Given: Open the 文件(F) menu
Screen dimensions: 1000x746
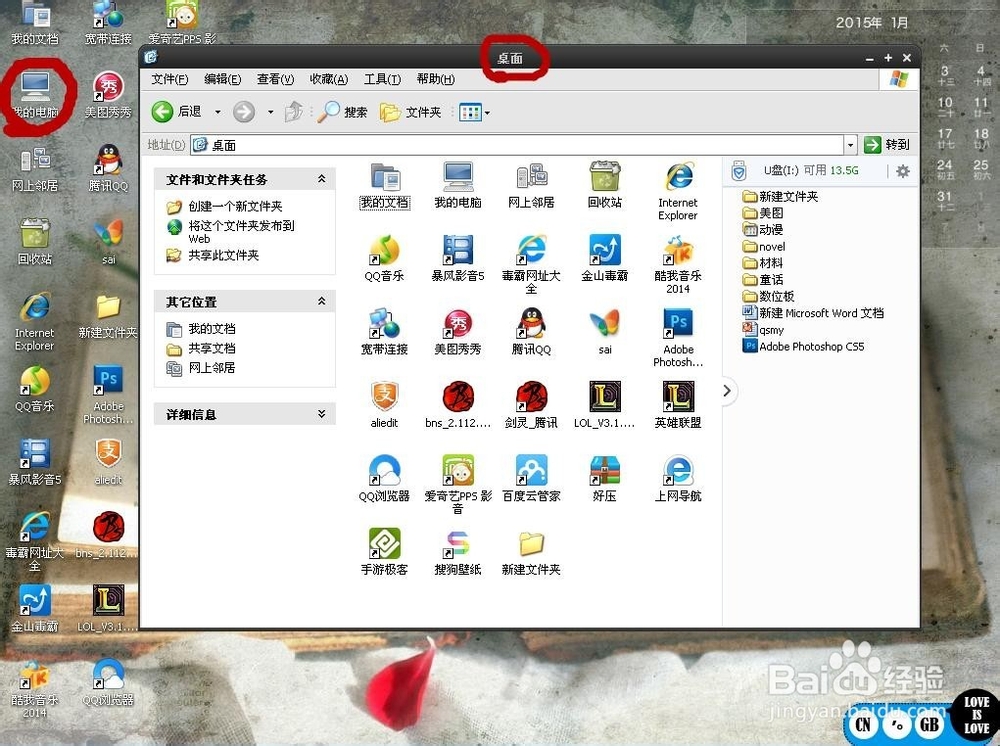Looking at the screenshot, I should coord(170,79).
